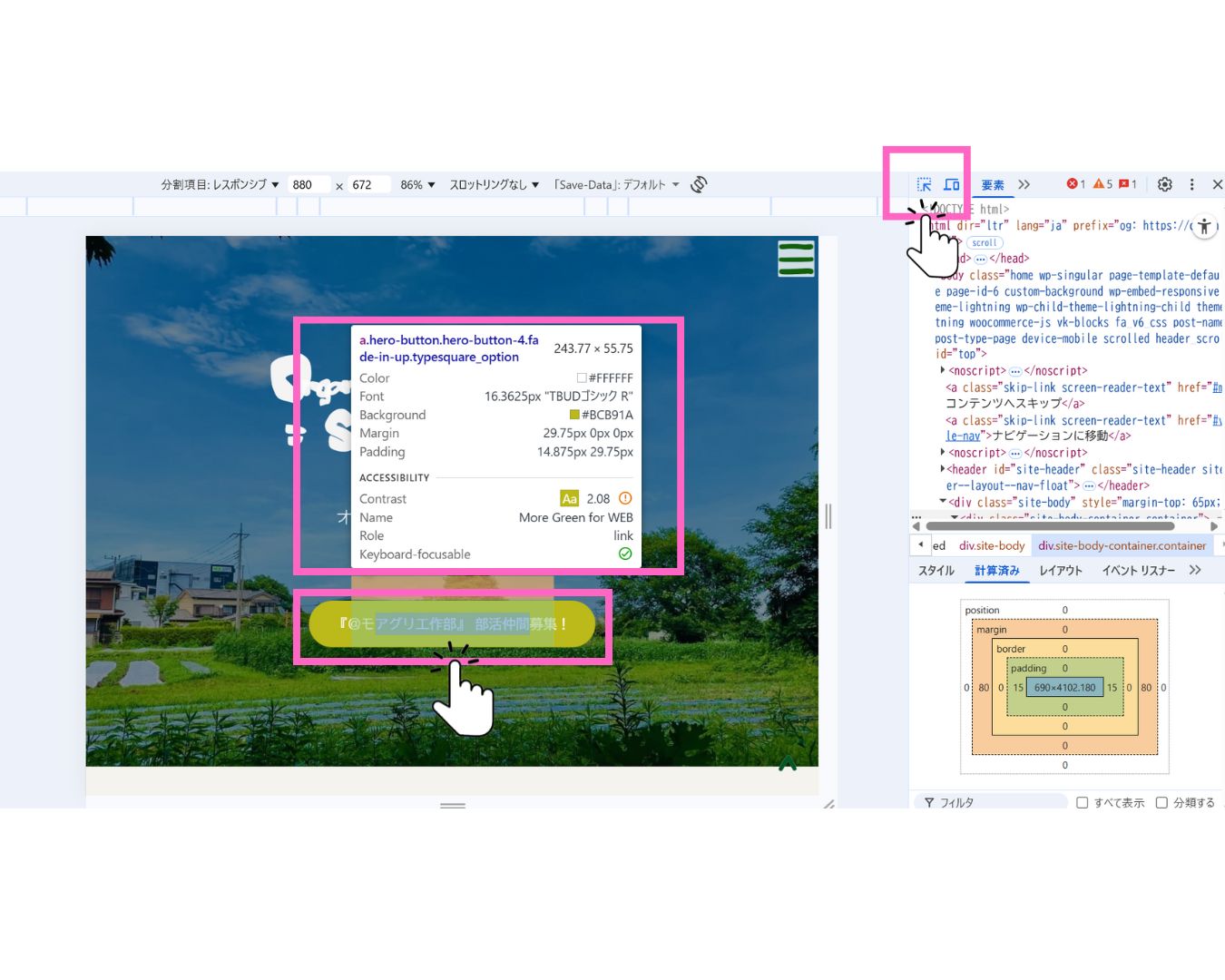Click the red error count indicator
Image resolution: width=1225 pixels, height=980 pixels.
coord(1075,184)
